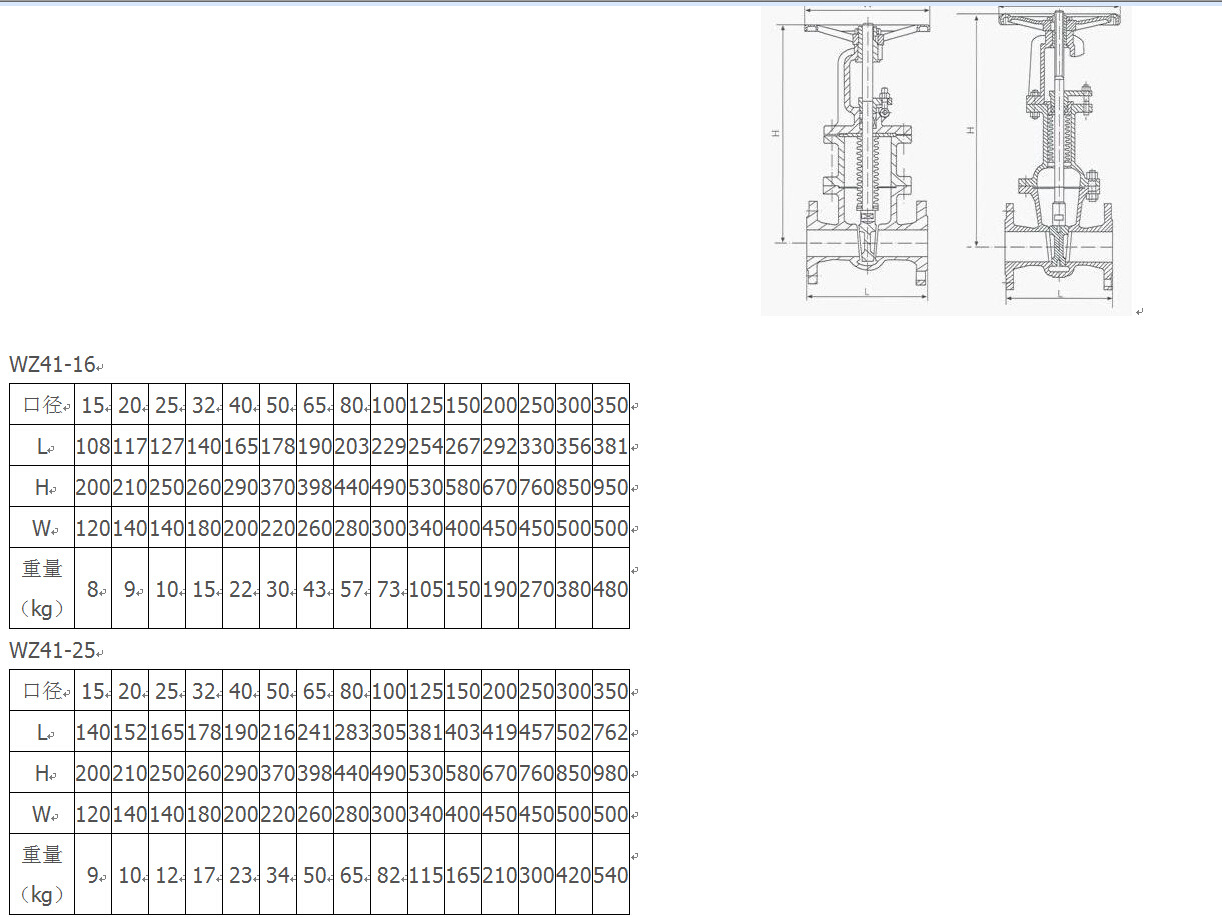Select the cell with value 108

click(93, 446)
